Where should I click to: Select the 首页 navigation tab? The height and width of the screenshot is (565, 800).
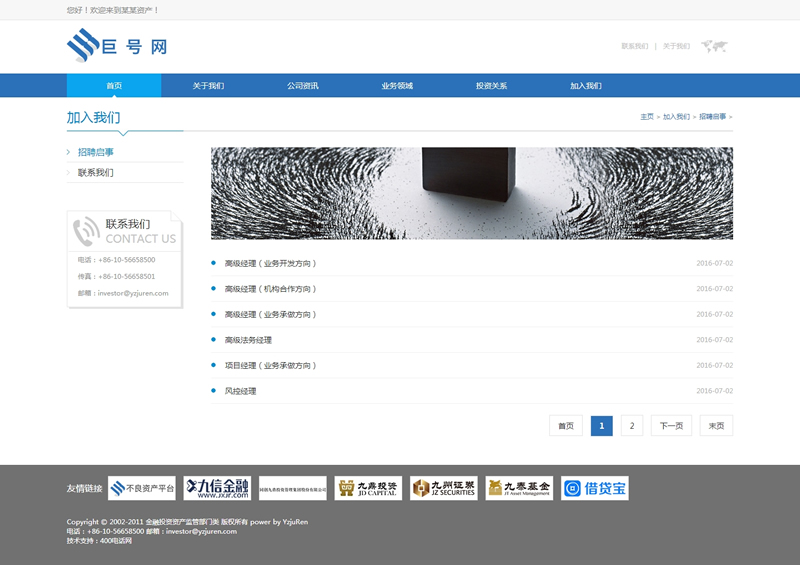click(x=114, y=86)
